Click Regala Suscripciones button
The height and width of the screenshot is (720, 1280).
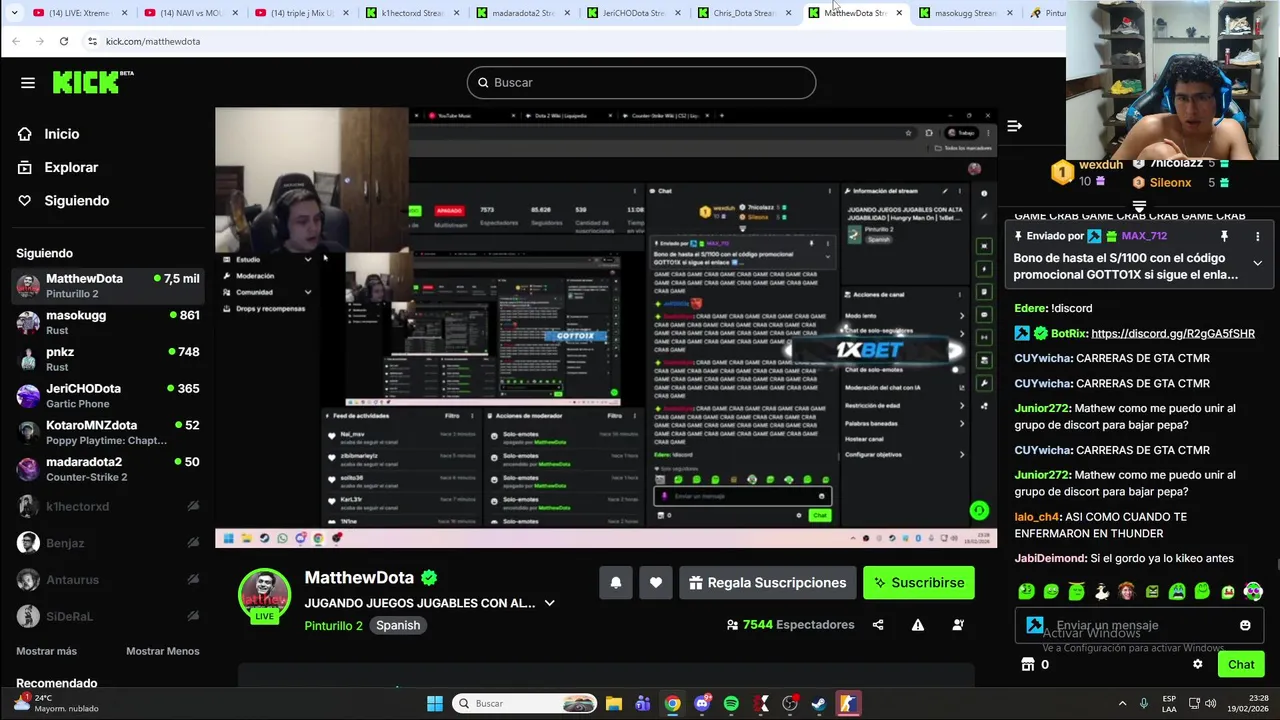[768, 583]
